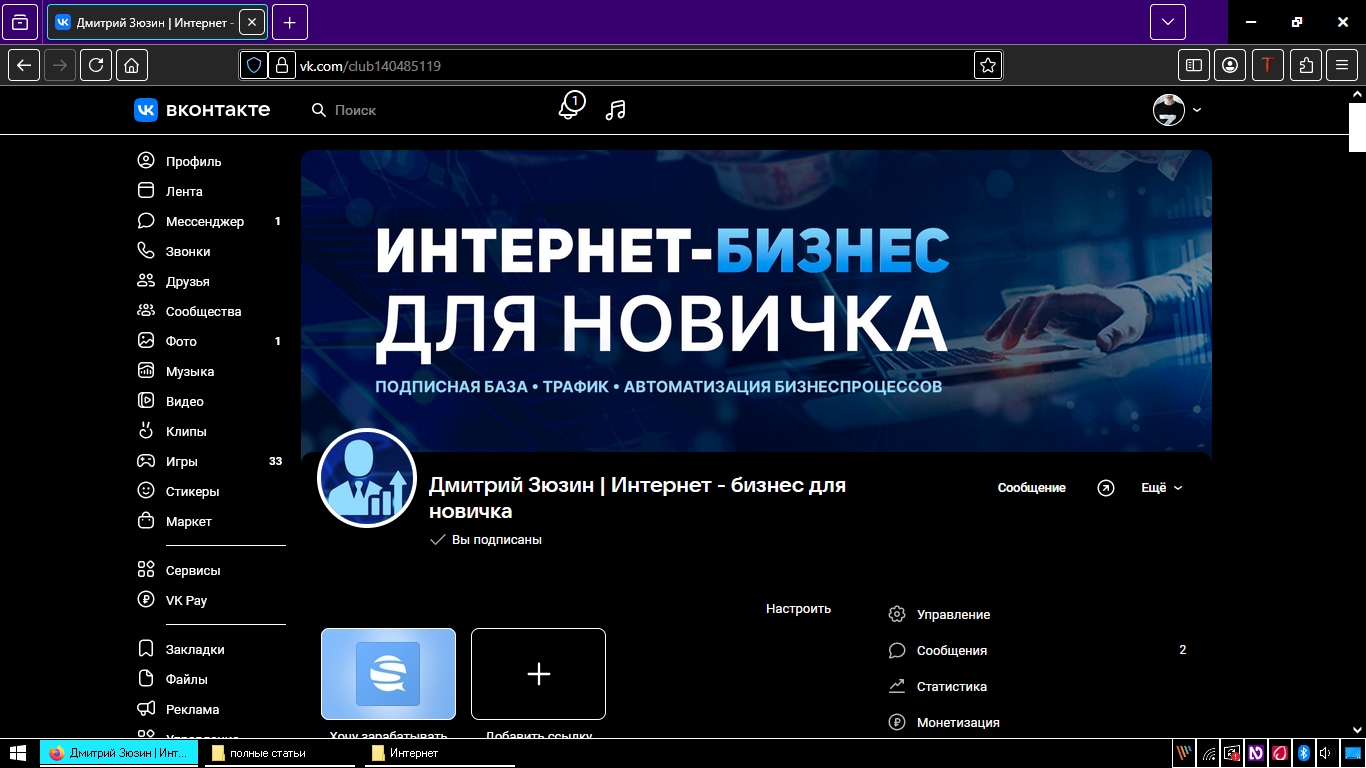1366x768 pixels.
Task: Click the Сообщение button
Action: pos(1032,488)
